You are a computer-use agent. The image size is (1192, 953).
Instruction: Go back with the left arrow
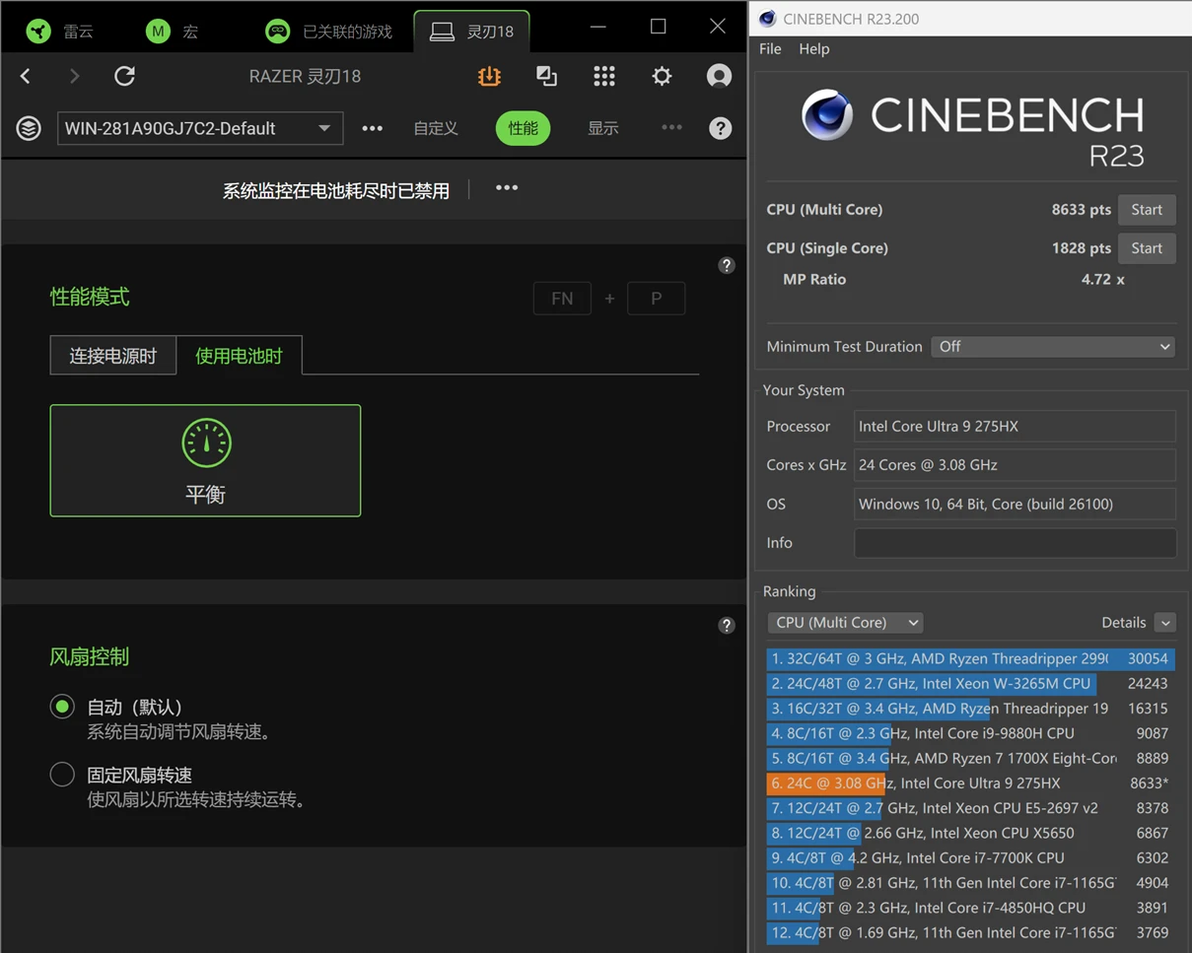[x=25, y=76]
